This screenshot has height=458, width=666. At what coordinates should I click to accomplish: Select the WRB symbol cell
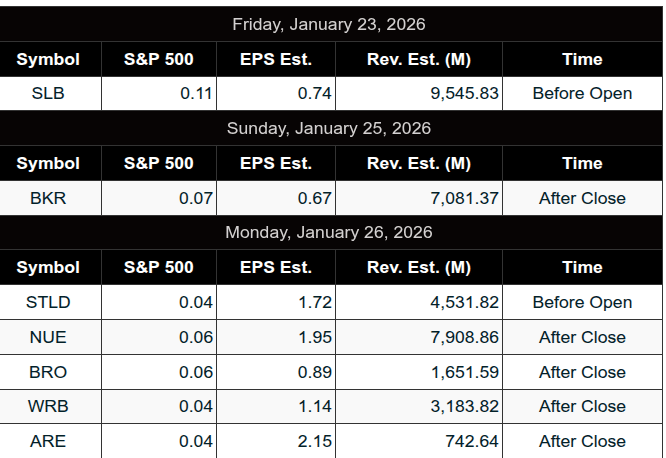point(48,406)
